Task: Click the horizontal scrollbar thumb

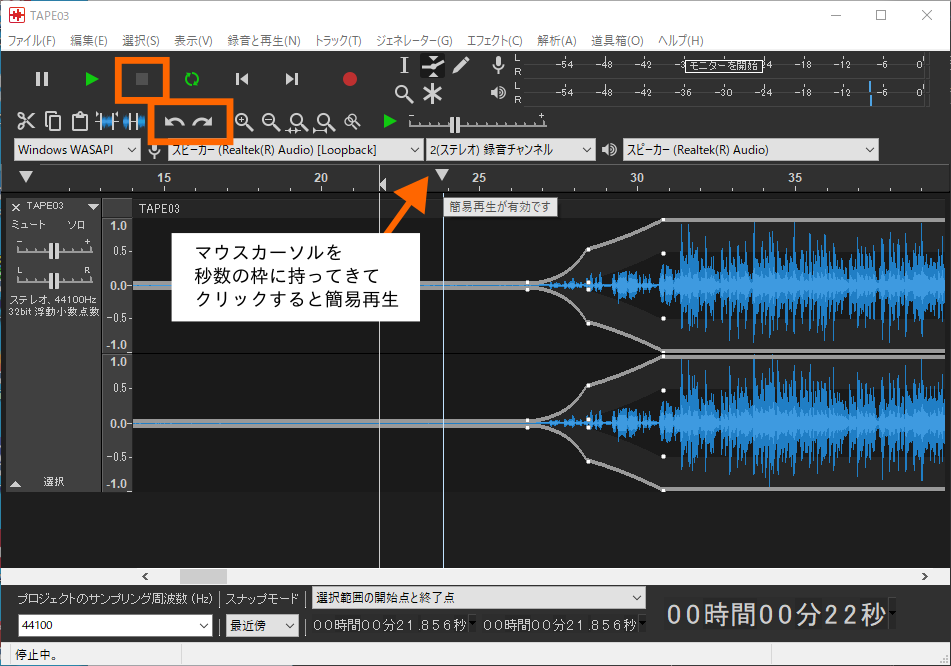Action: (203, 576)
